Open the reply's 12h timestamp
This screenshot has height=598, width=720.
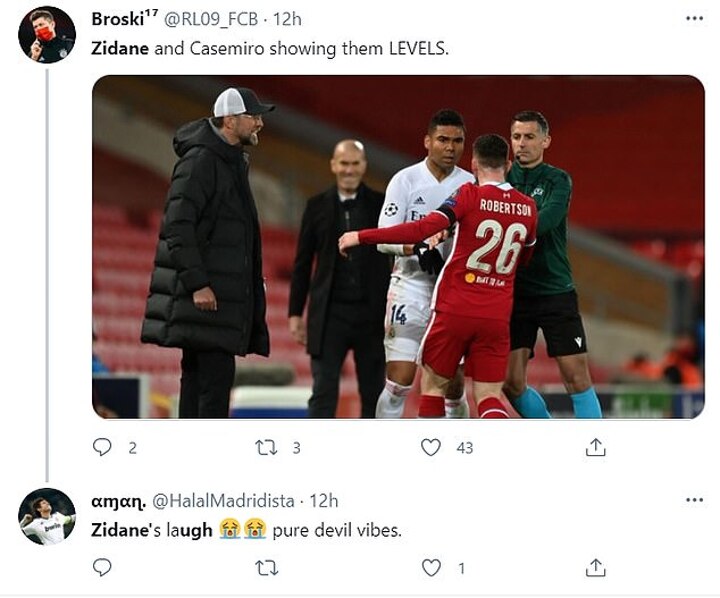click(x=324, y=501)
